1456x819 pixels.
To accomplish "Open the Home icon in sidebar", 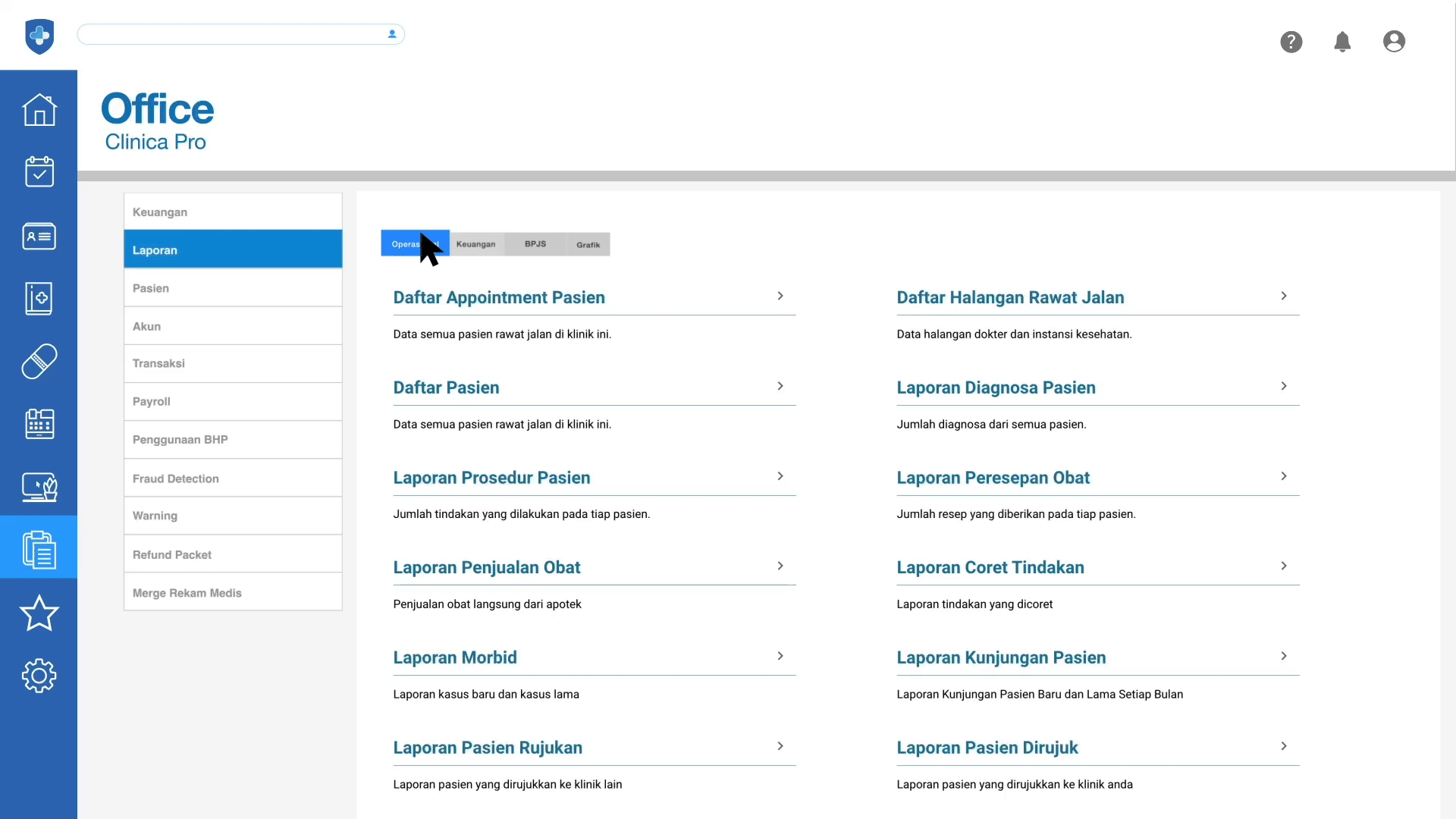I will click(39, 110).
